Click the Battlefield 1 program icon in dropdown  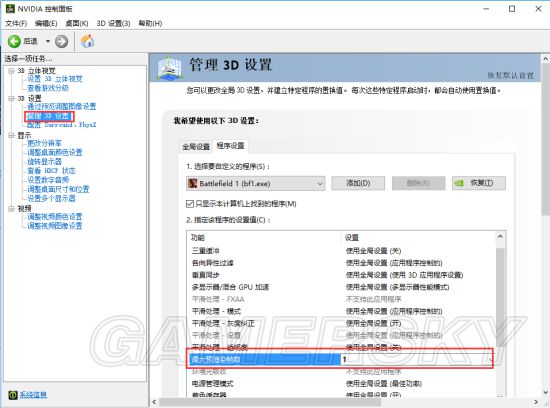pos(193,183)
